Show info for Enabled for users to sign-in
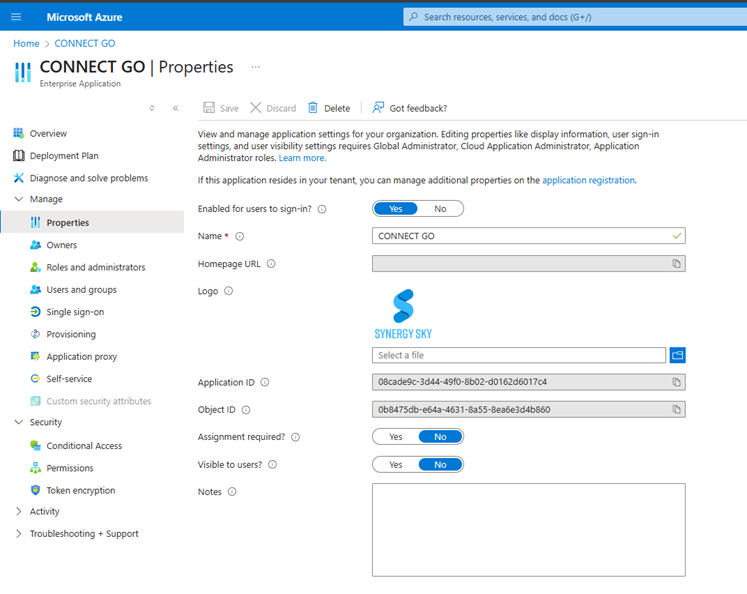747x594 pixels. click(322, 209)
